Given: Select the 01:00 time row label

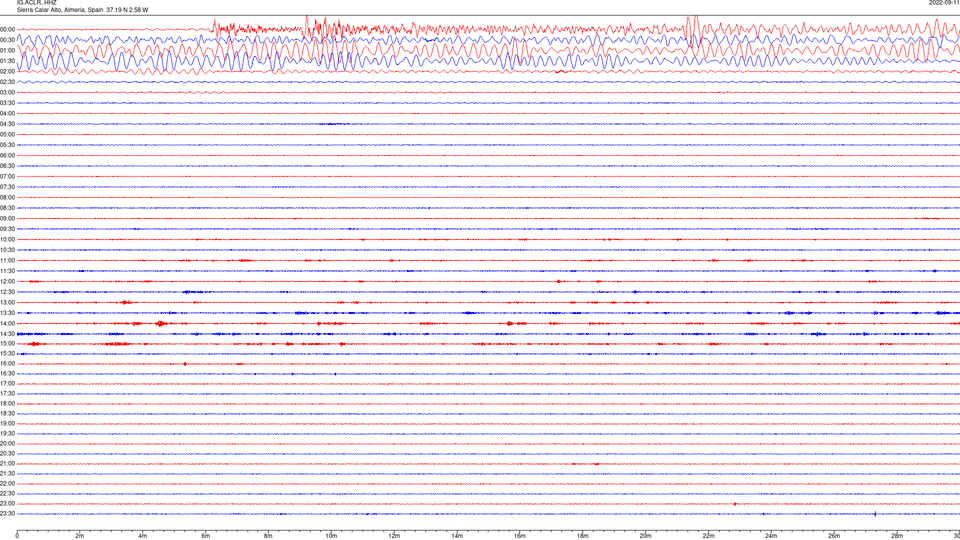Looking at the screenshot, I should 7,50.
